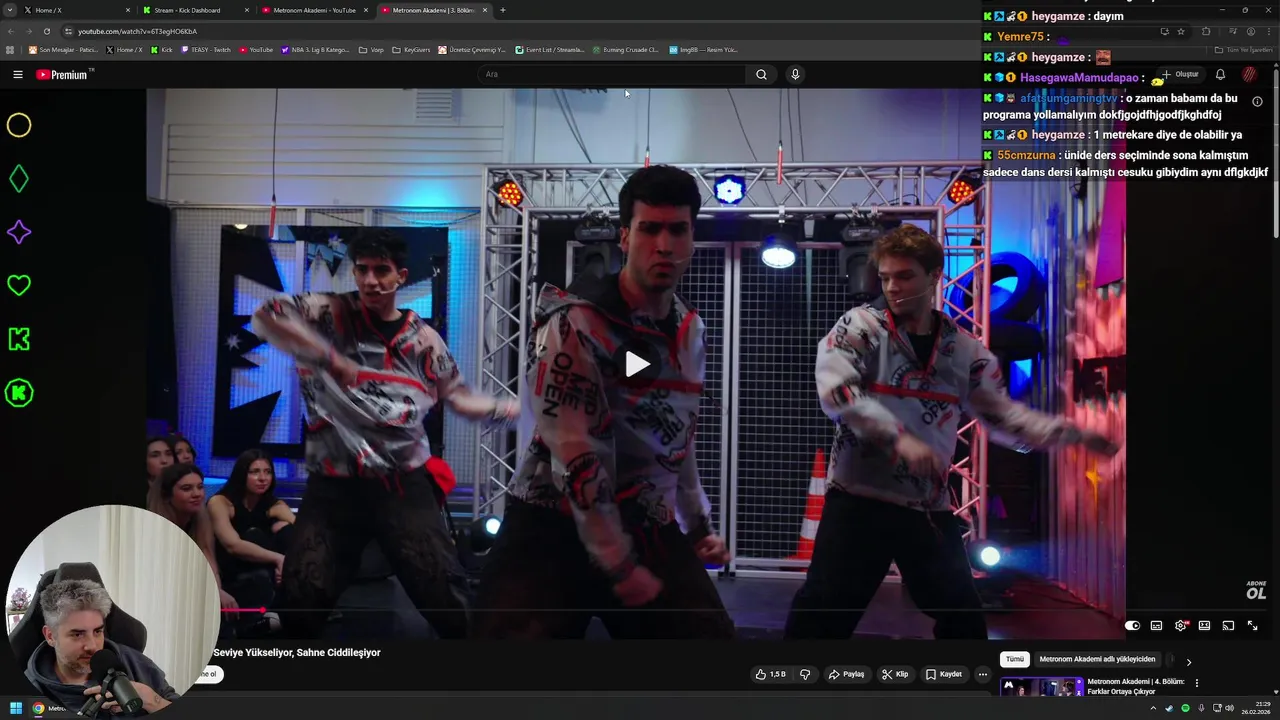Screen dimensions: 1280x720
Task: Bookmark this page with star icon
Action: pos(1181,31)
